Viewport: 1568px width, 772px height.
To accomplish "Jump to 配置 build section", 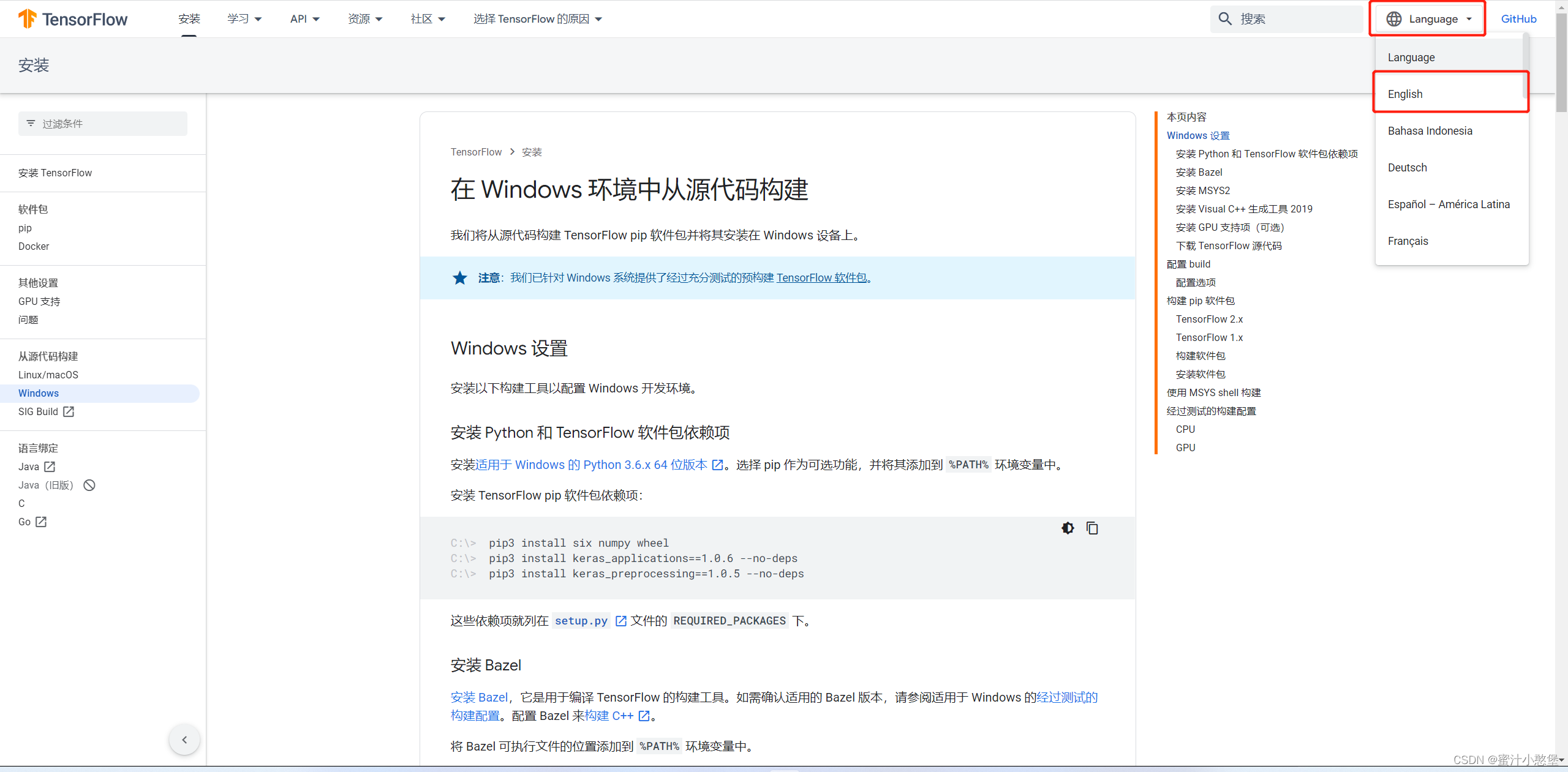I will pos(1188,264).
